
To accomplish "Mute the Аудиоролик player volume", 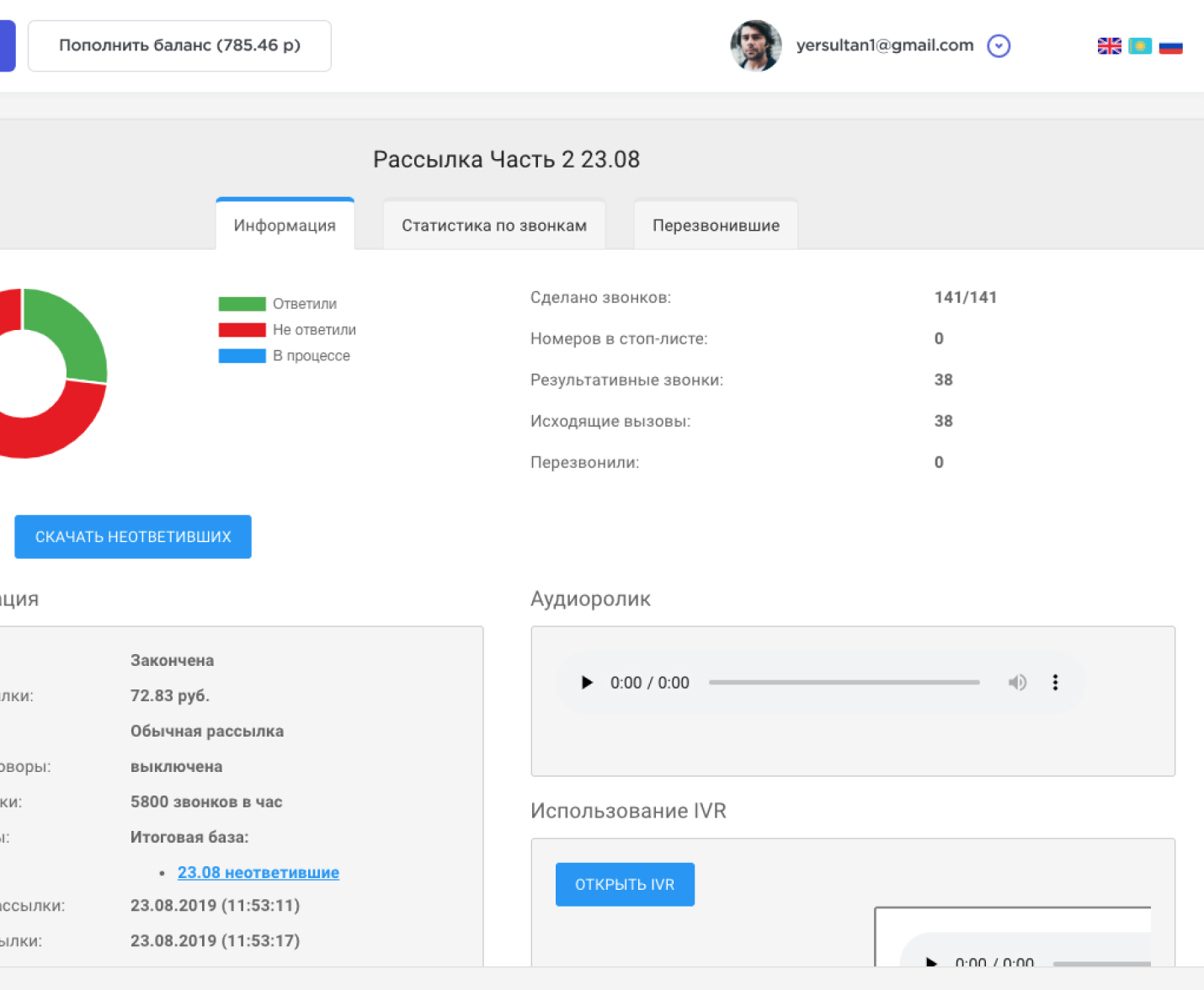I will [1017, 683].
